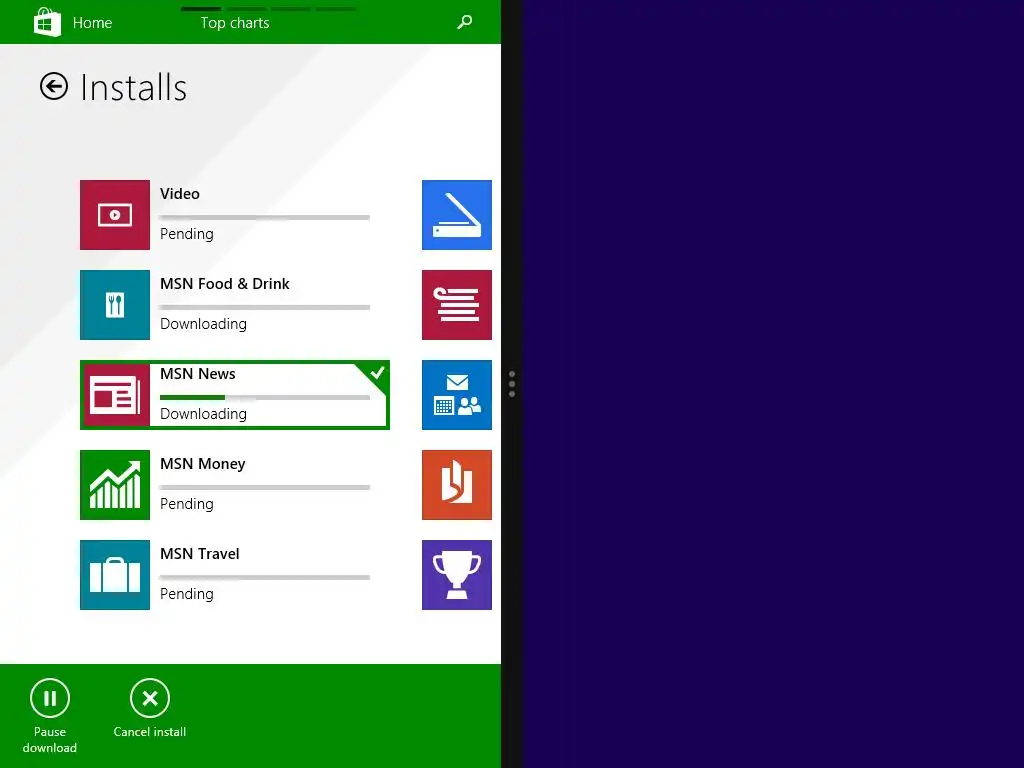Image resolution: width=1024 pixels, height=768 pixels.
Task: Go back using the arrow beside Installs
Action: [x=54, y=86]
